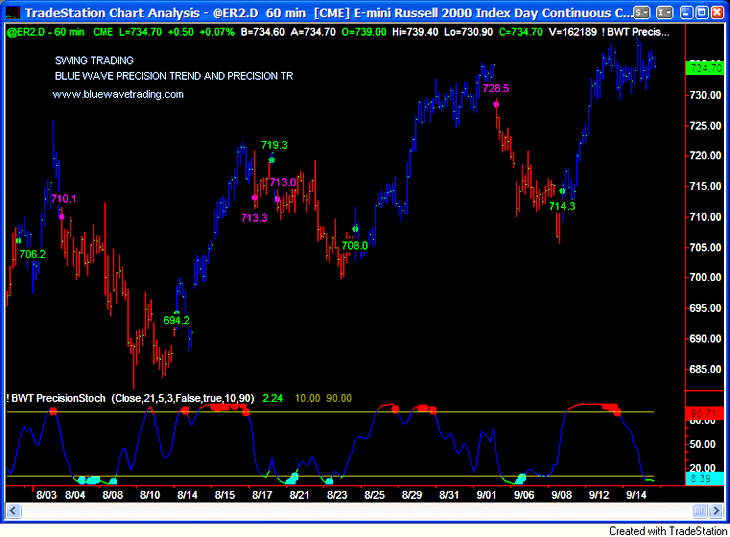
Task: Click the 708.0 green buy signal label
Action: (x=355, y=246)
